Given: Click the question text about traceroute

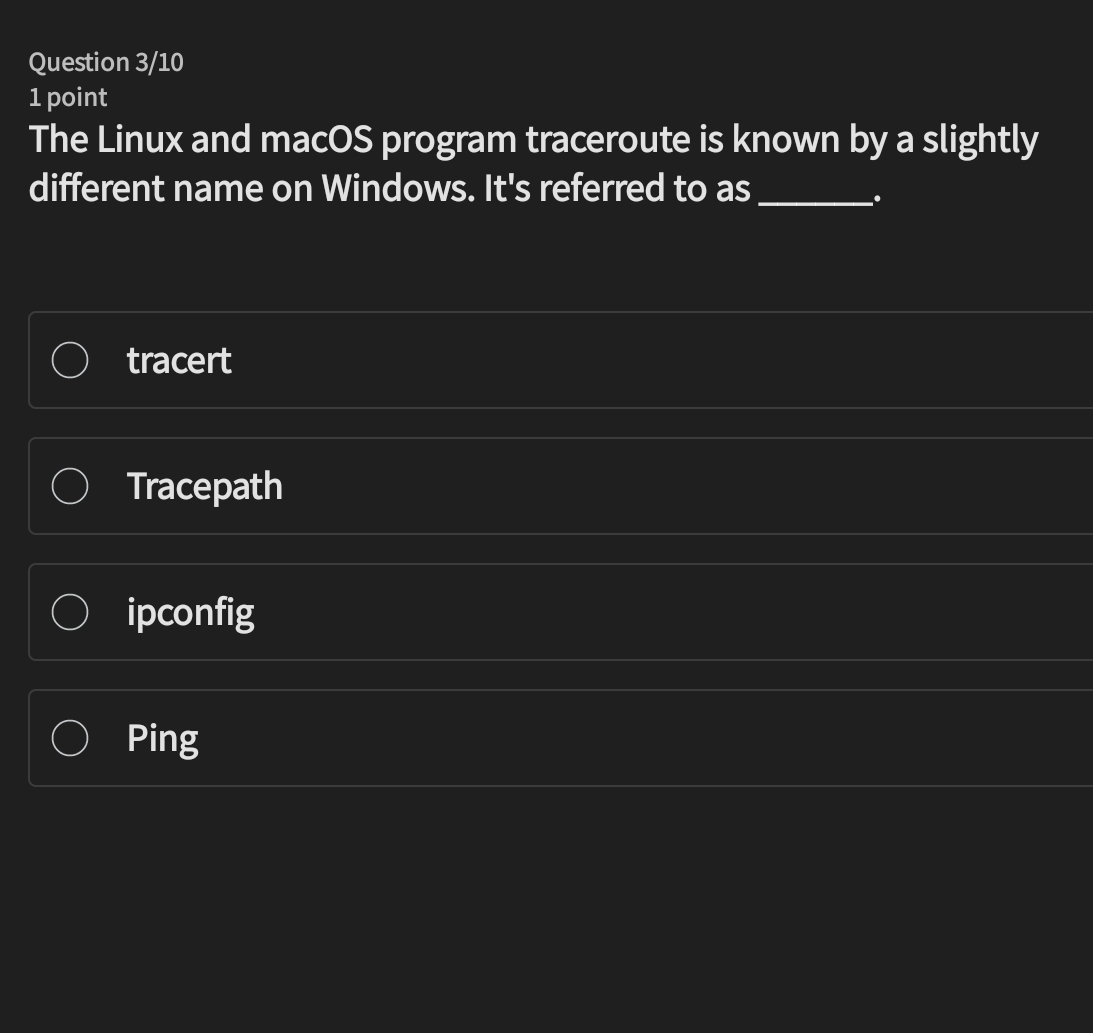Looking at the screenshot, I should coord(534,163).
